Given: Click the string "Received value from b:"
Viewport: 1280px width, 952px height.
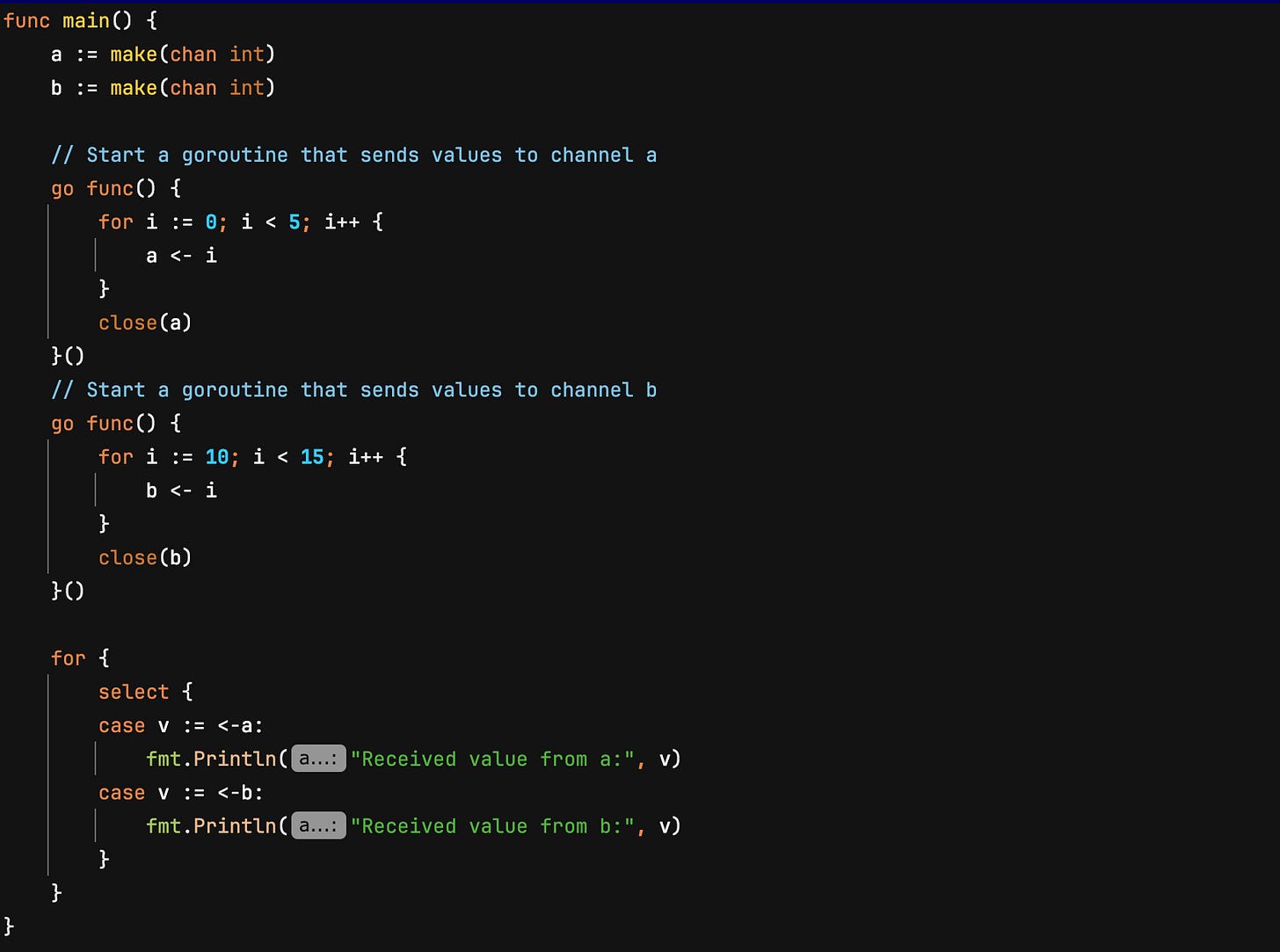Looking at the screenshot, I should [492, 826].
